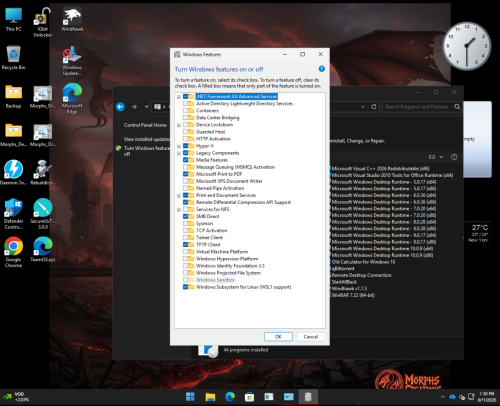Viewport: 500px width, 406px height.
Task: Expand Legacy Components tree node
Action: click(x=179, y=153)
